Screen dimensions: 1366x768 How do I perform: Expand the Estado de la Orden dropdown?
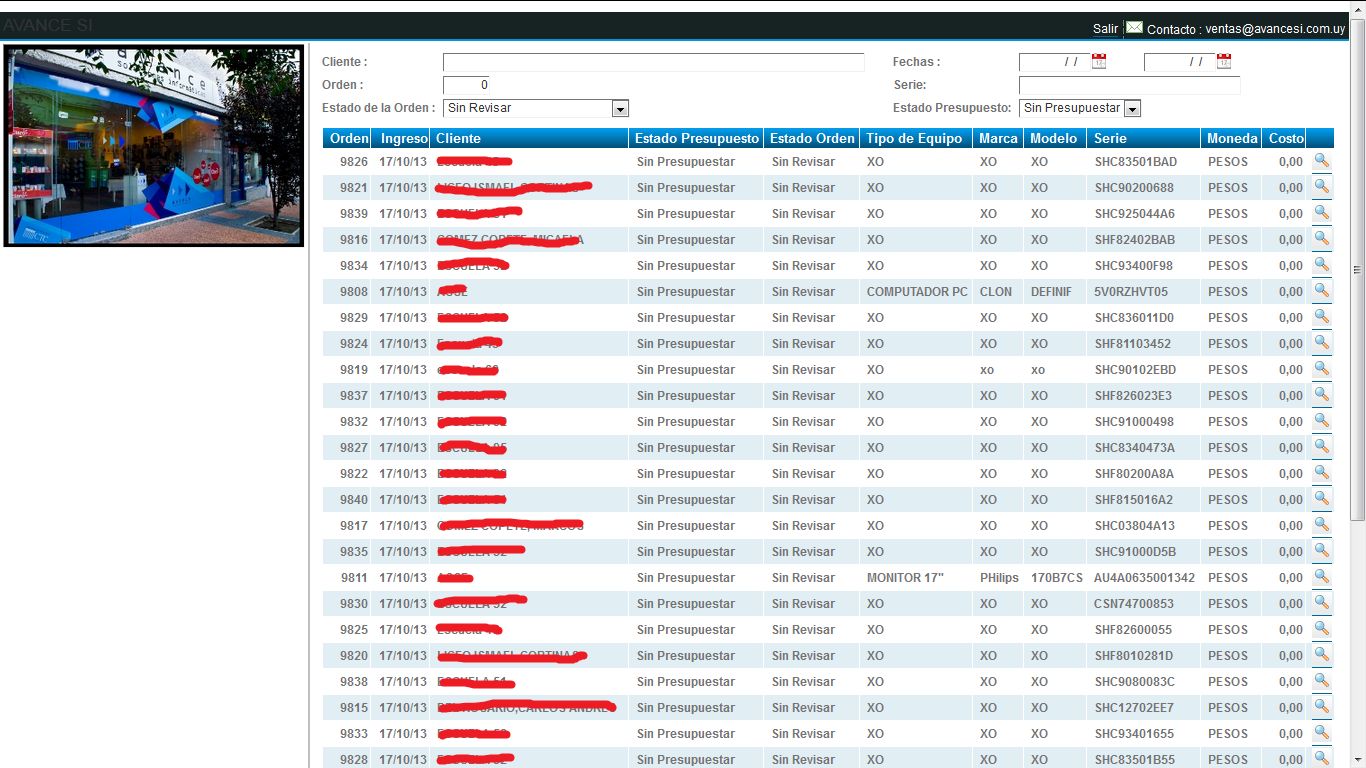coord(620,108)
